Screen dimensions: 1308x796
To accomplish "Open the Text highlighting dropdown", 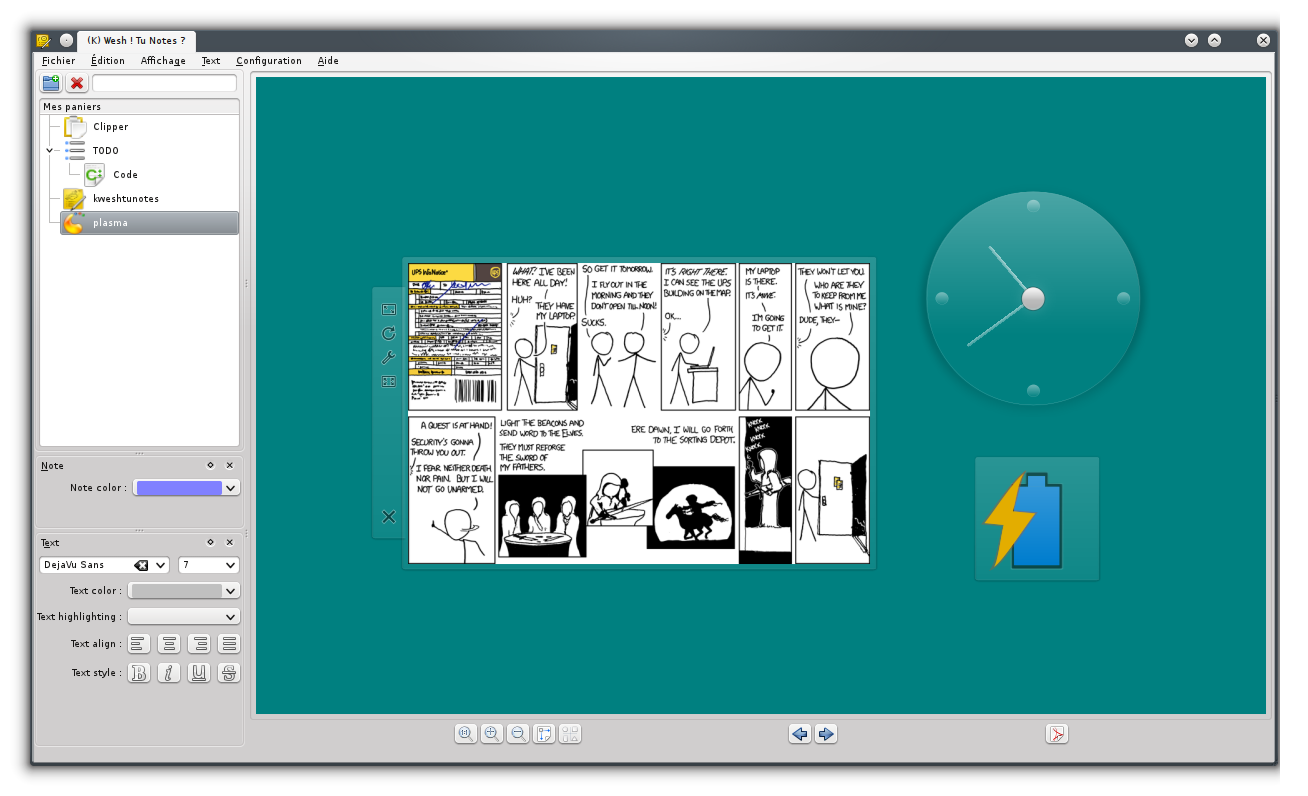I will point(185,617).
